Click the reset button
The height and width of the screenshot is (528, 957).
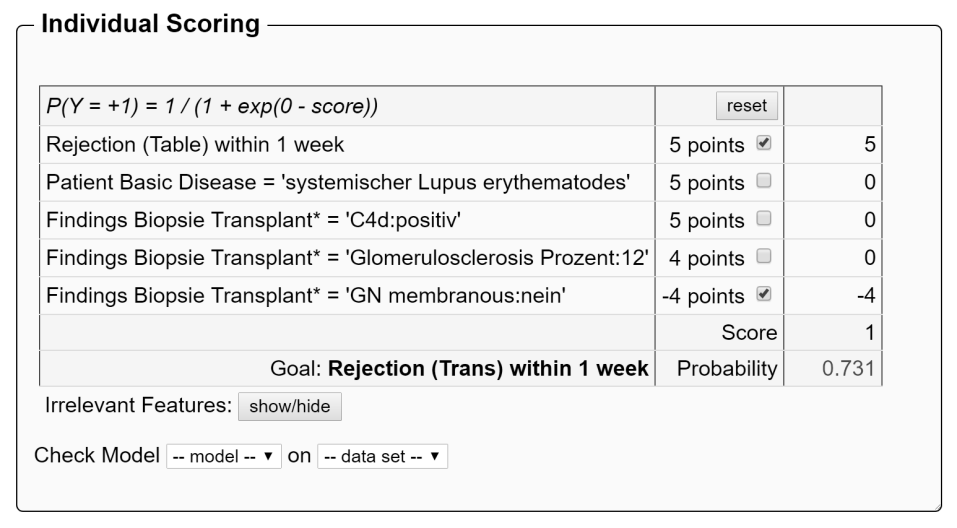click(x=747, y=105)
